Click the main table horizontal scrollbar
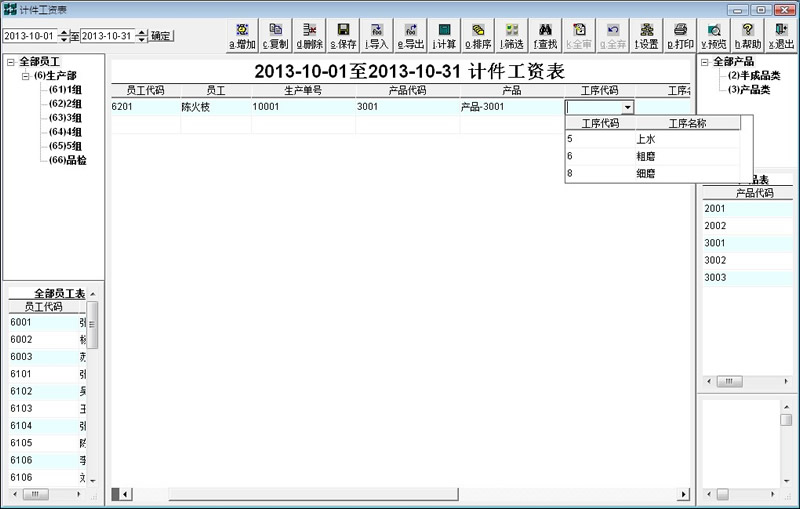Viewport: 800px width, 509px height. 400,493
